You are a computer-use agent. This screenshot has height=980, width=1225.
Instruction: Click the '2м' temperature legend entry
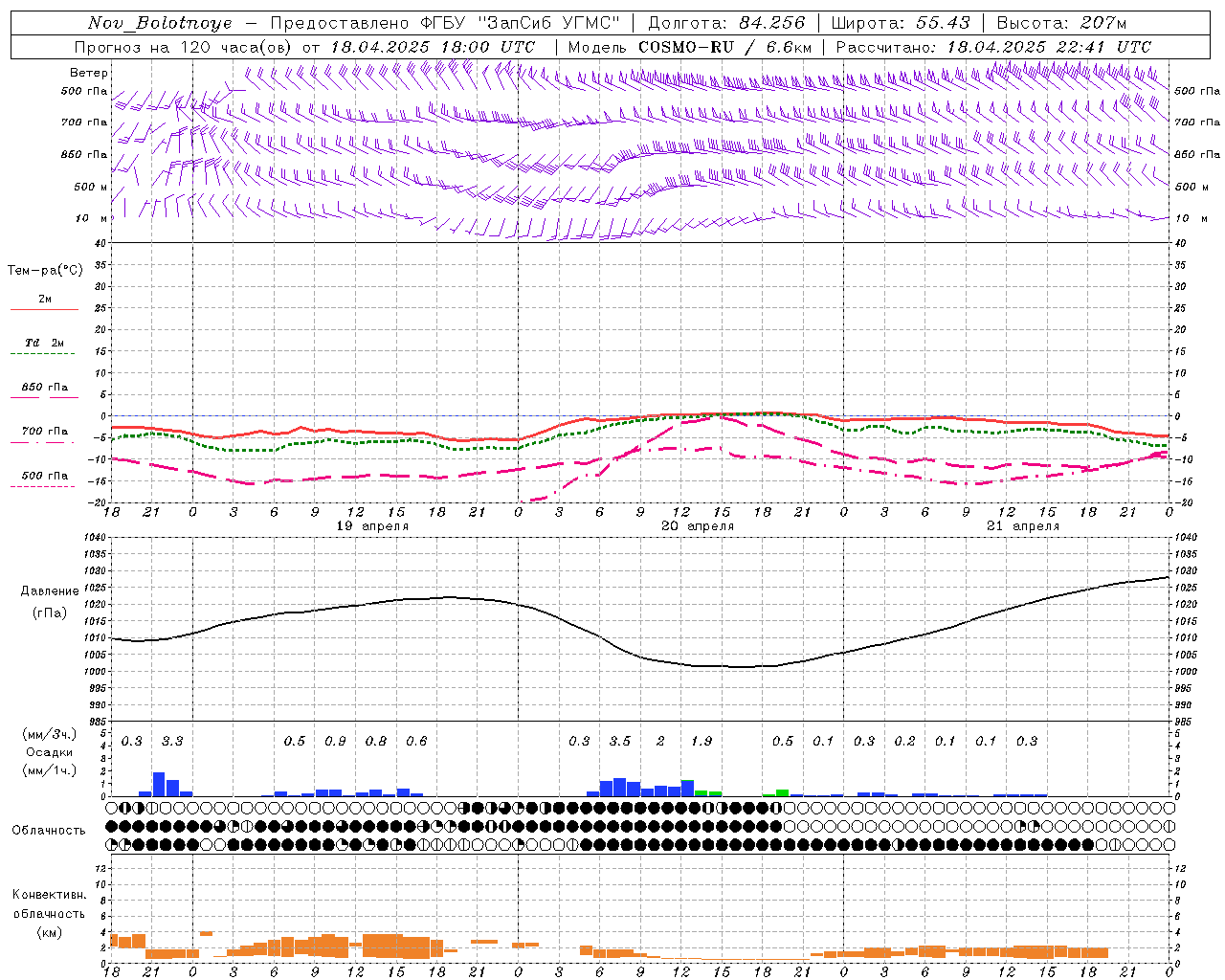coord(45,300)
